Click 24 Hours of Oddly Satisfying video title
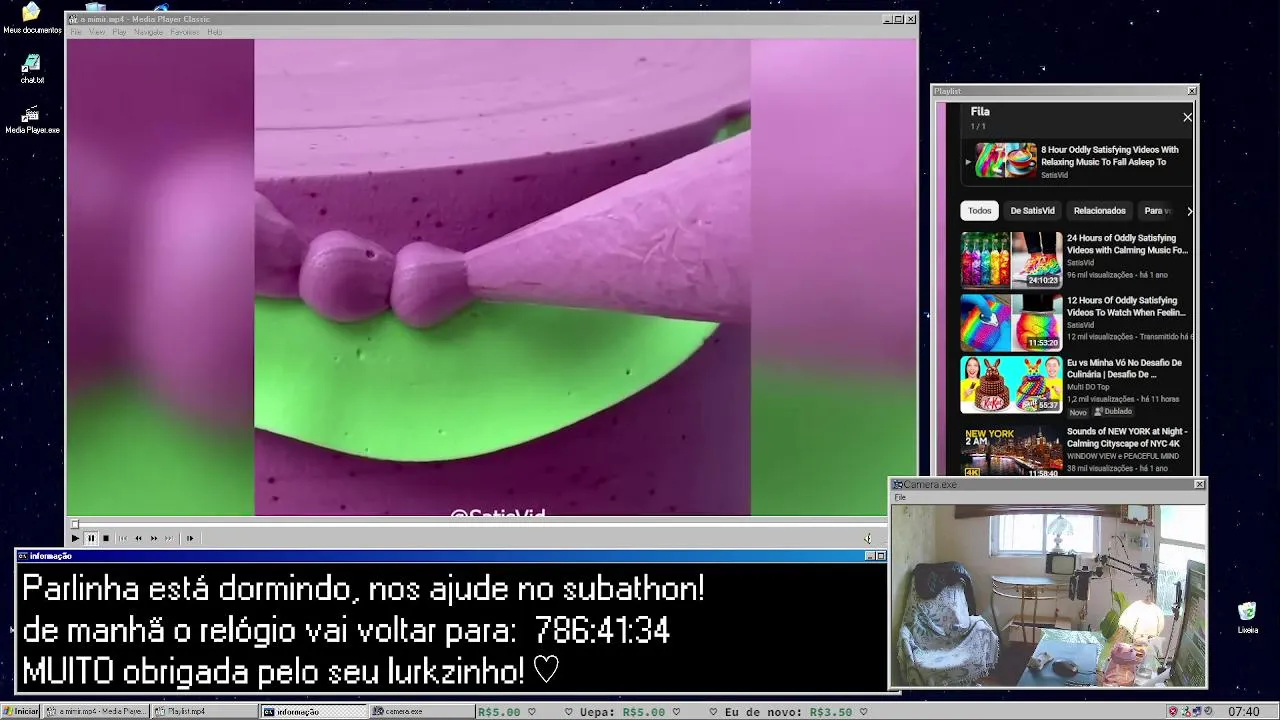 click(x=1127, y=244)
